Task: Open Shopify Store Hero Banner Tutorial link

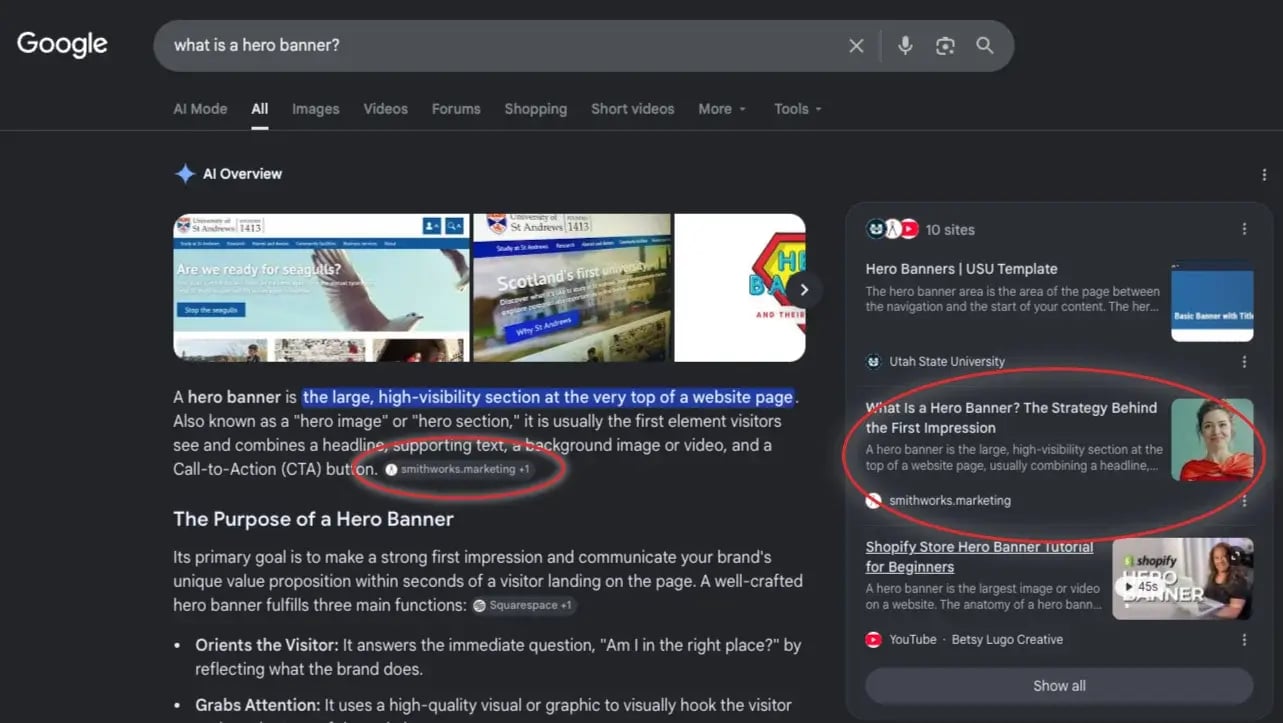Action: click(980, 557)
